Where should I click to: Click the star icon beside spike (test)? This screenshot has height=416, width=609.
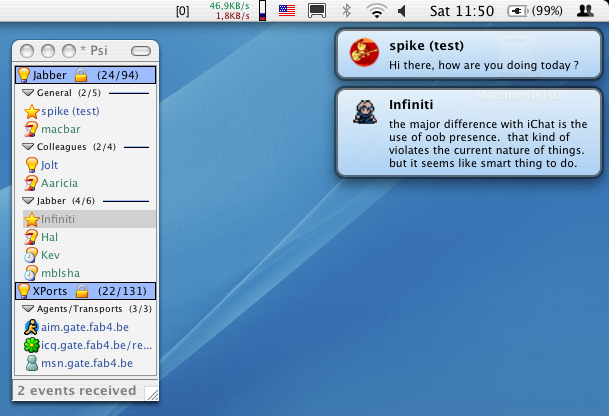[x=31, y=111]
